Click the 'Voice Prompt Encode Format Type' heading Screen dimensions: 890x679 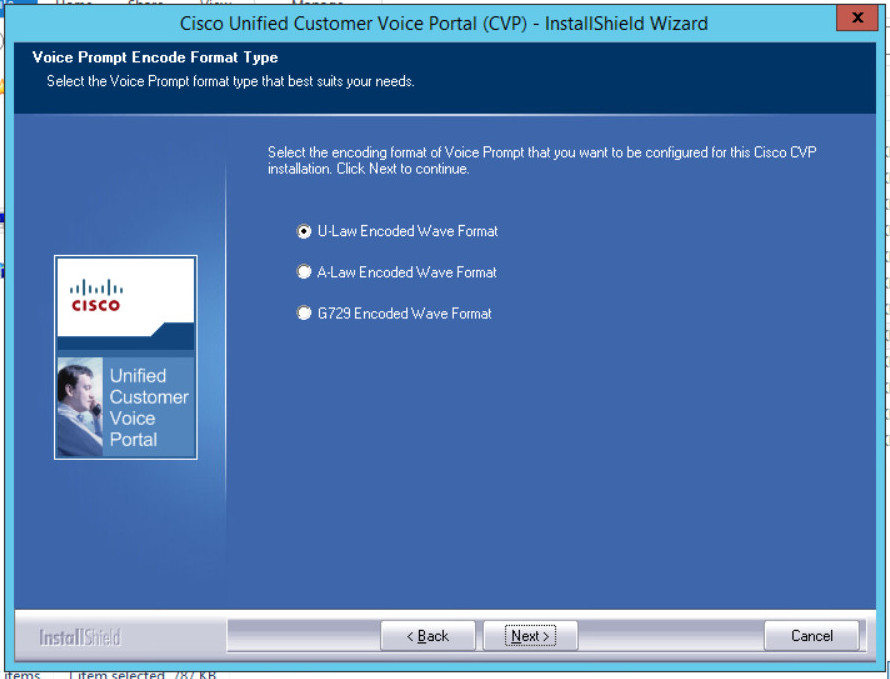pyautogui.click(x=155, y=57)
